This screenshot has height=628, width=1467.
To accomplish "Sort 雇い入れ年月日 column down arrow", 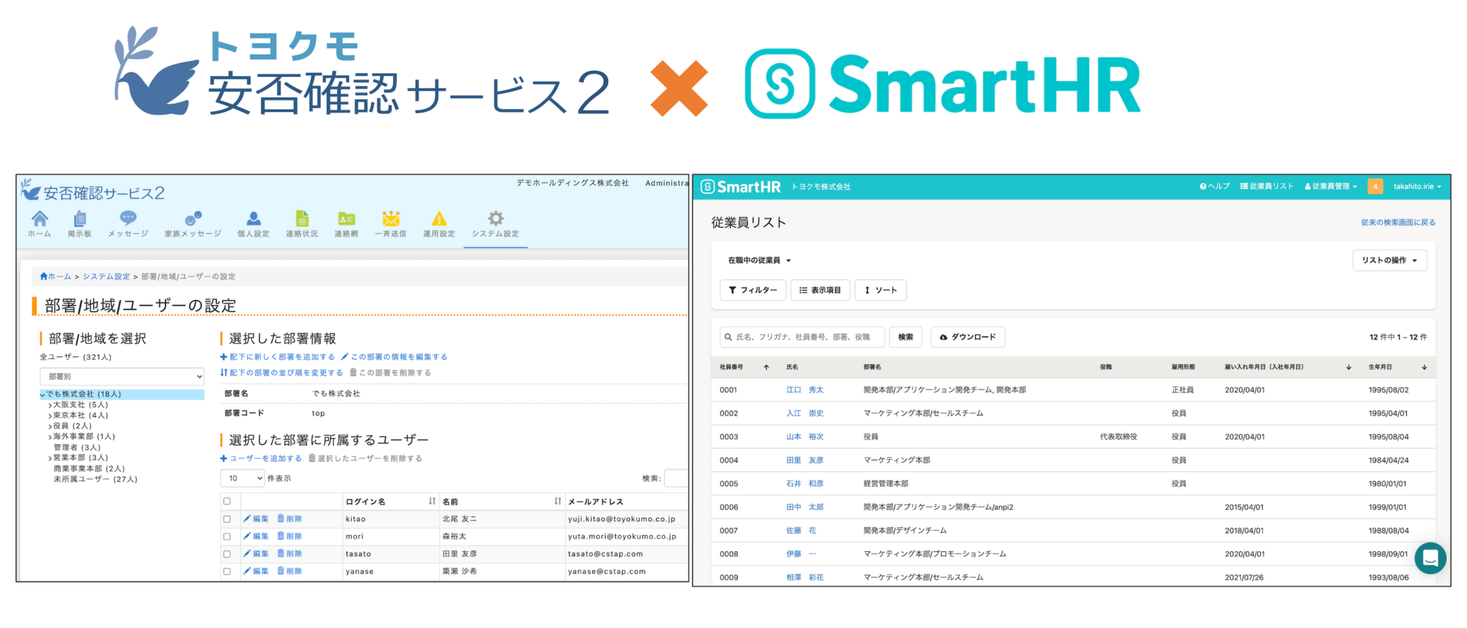I will (1348, 367).
